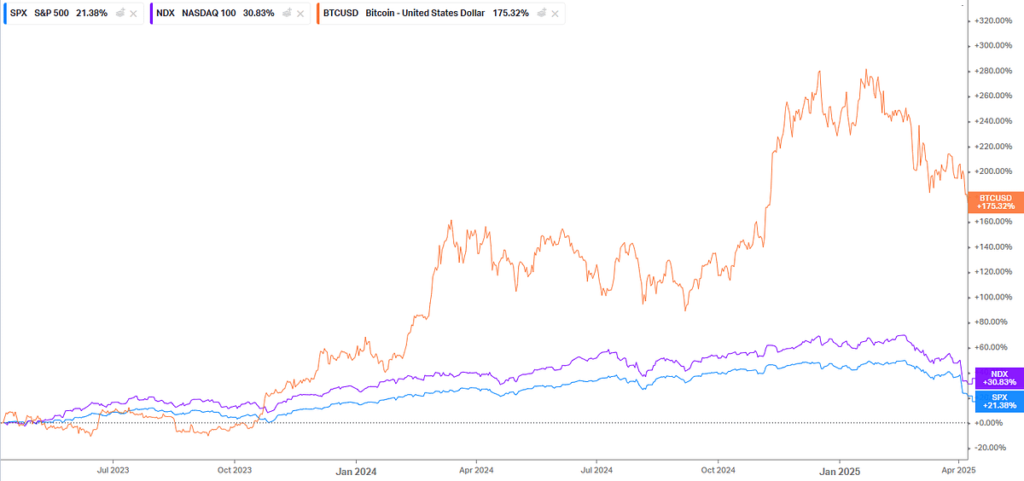The width and height of the screenshot is (1024, 481).
Task: Click the purple NDX +30.83% axis tag
Action: coord(993,378)
